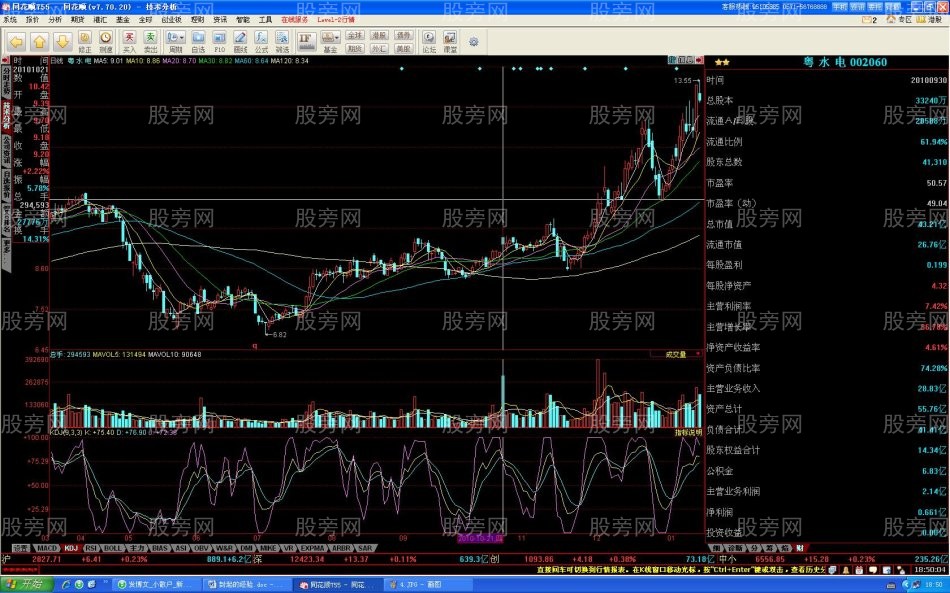950x593 pixels.
Task: Click the 市盈率 value 50.57
Action: coord(936,183)
